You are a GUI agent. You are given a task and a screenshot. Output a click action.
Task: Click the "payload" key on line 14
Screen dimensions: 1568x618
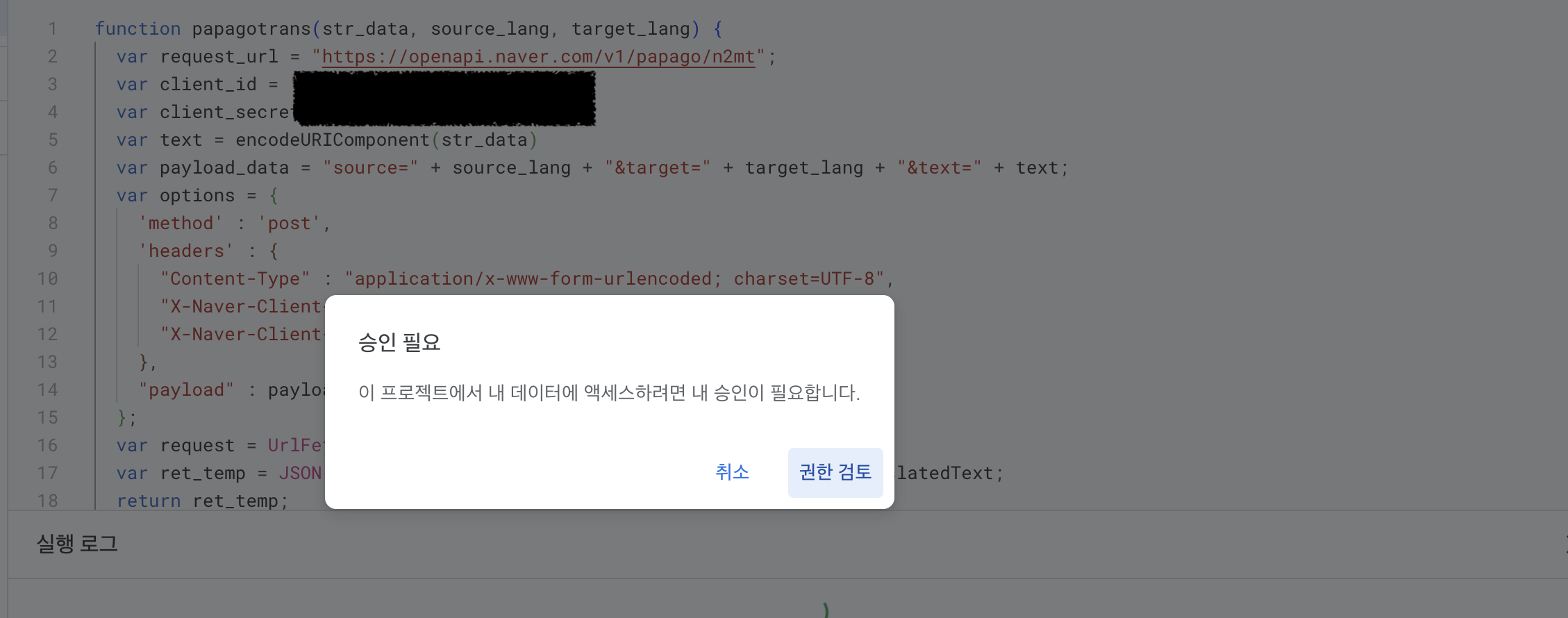tap(186, 390)
